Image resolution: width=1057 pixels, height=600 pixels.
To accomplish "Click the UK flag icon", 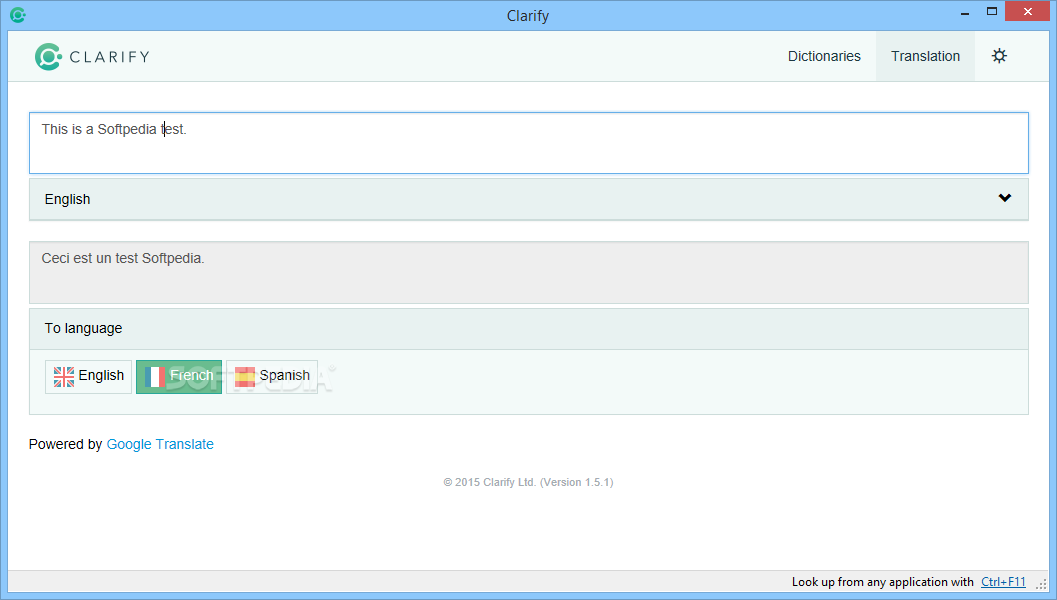I will tap(64, 377).
